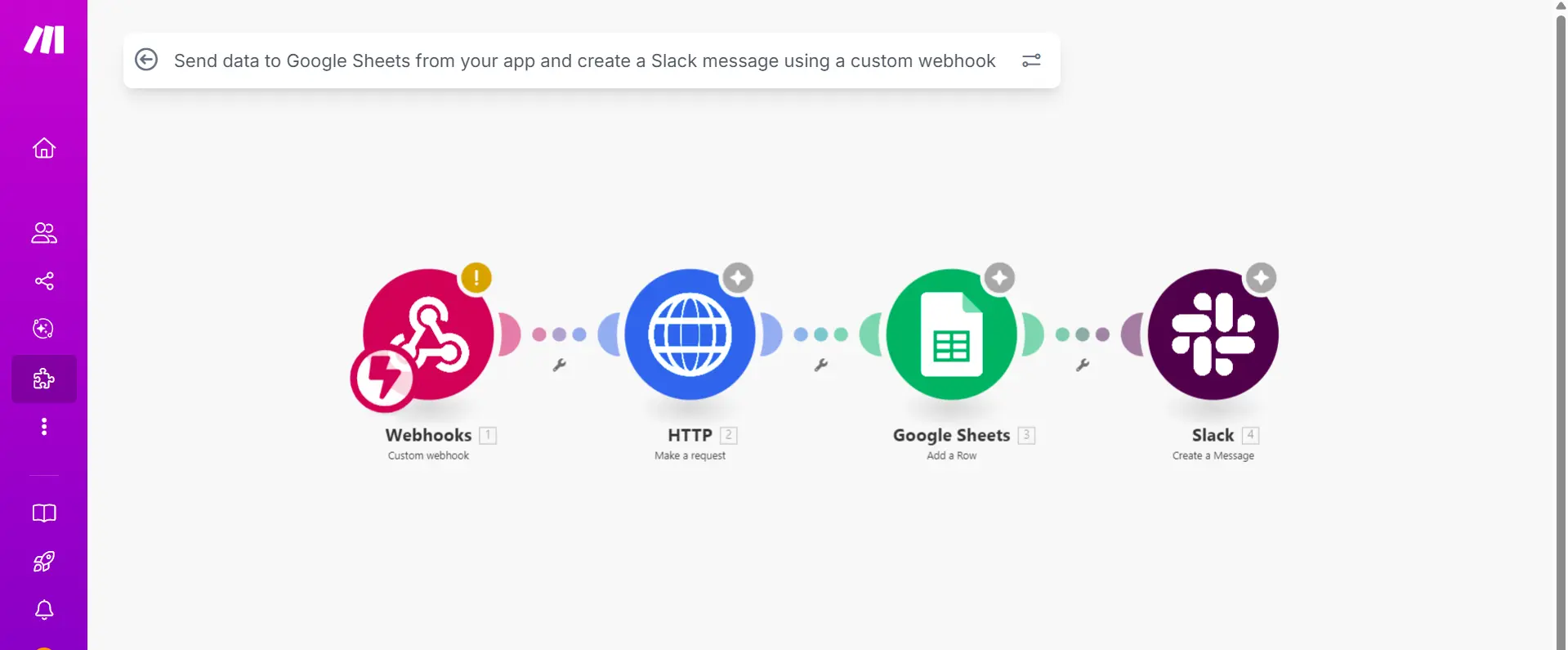This screenshot has width=1568, height=650.
Task: Click the plus badge on the HTTP module
Action: coord(738,278)
